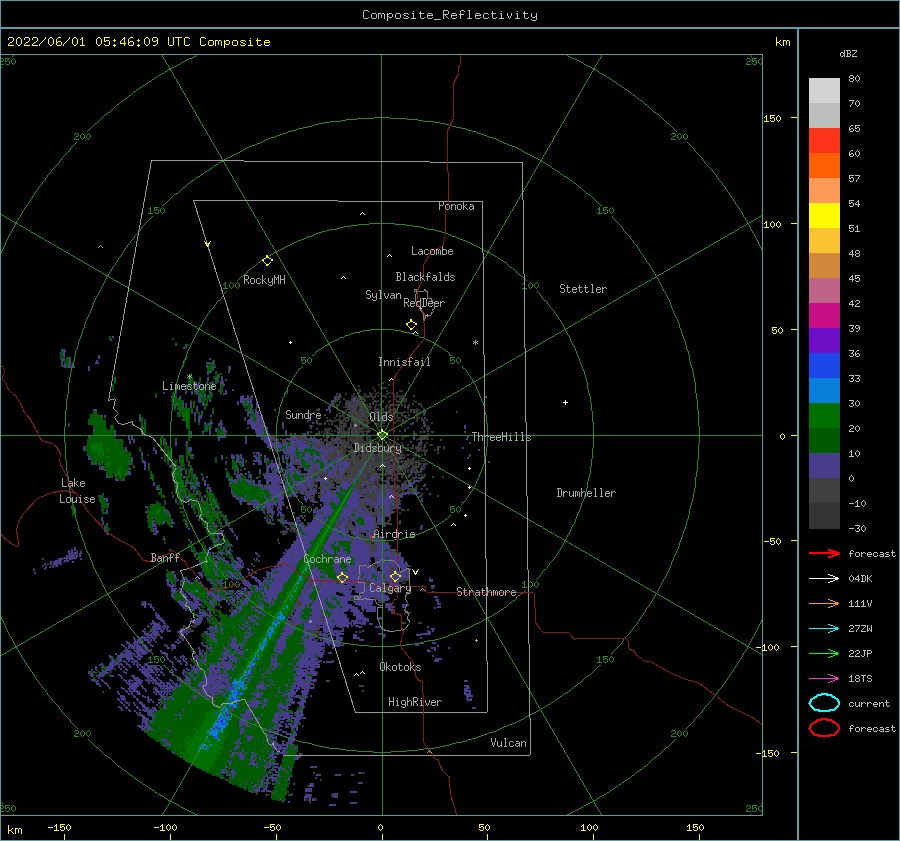The width and height of the screenshot is (900, 841).
Task: Select the bright yellow 54 dBZ swatch
Action: pos(824,215)
